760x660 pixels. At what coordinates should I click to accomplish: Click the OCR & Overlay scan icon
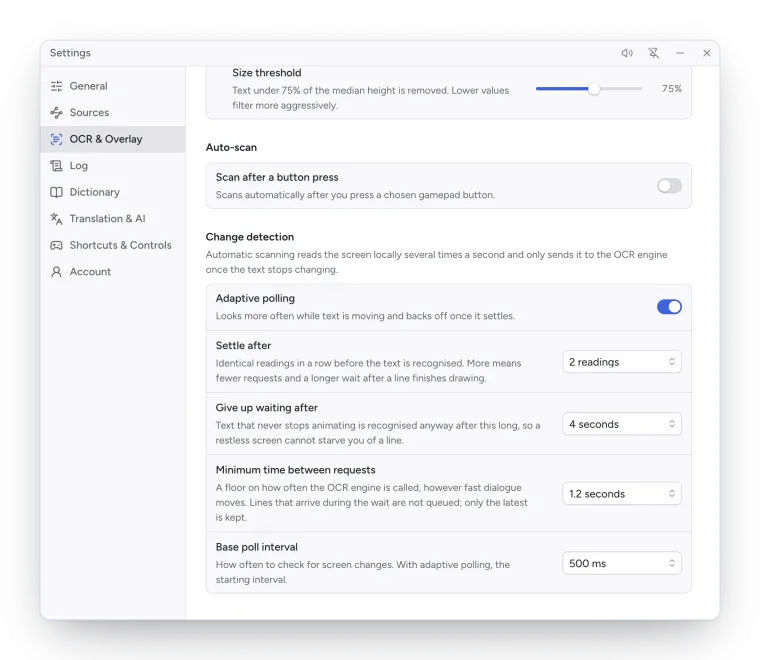pos(56,139)
